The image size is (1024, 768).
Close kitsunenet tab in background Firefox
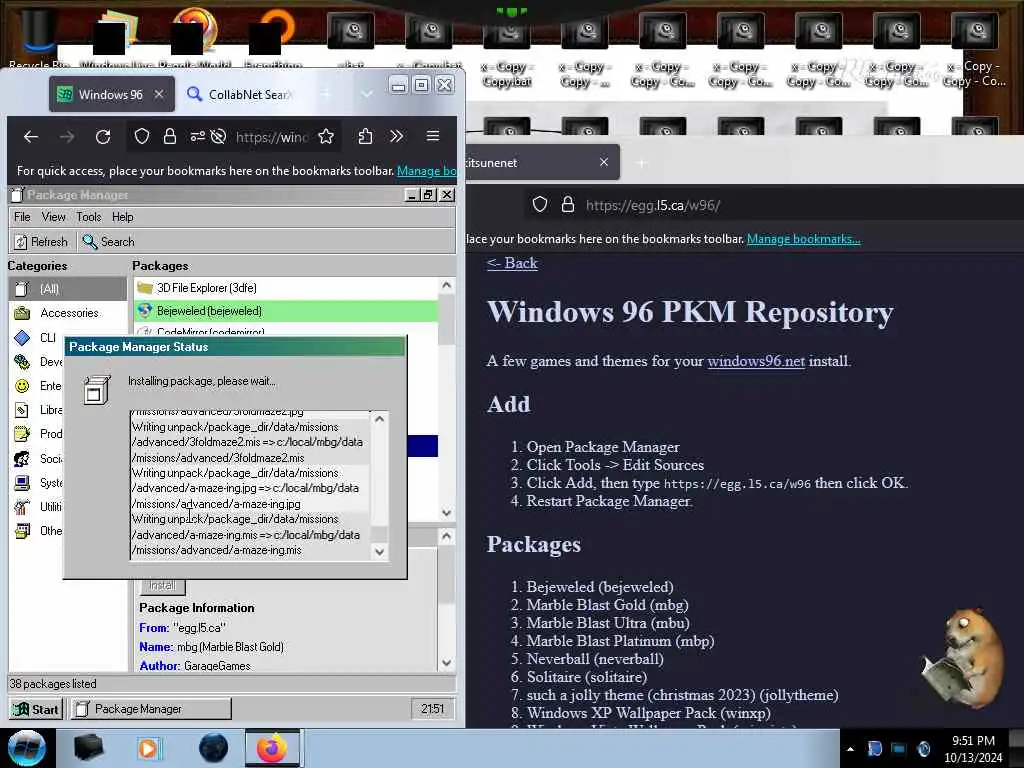[x=603, y=163]
